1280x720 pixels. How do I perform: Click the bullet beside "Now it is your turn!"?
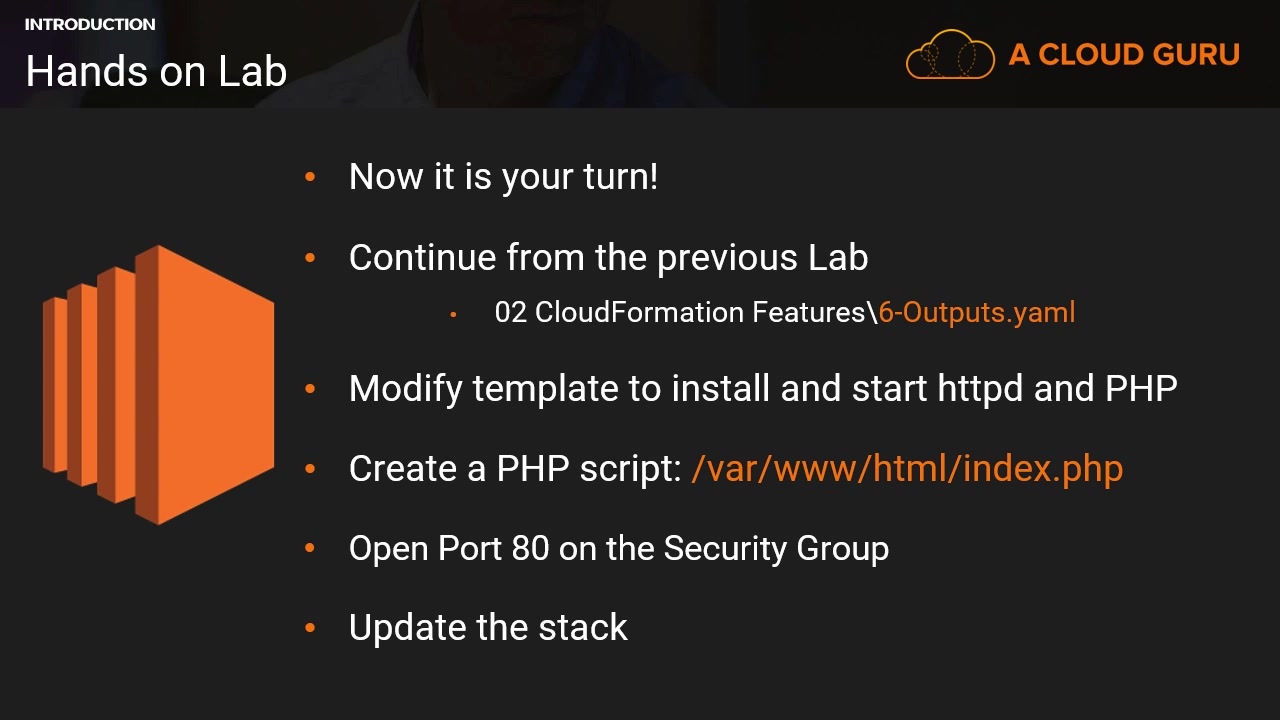click(x=310, y=177)
